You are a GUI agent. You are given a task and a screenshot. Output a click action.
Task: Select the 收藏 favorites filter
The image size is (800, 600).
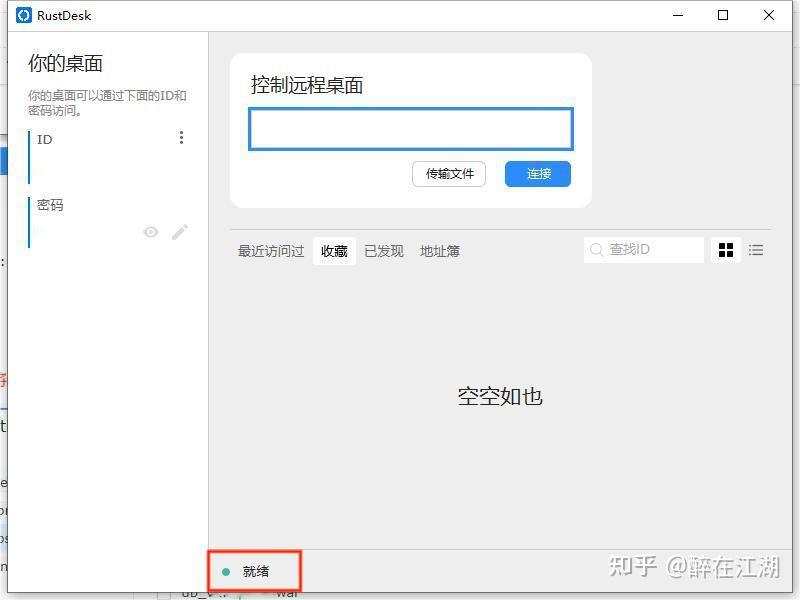(x=334, y=251)
